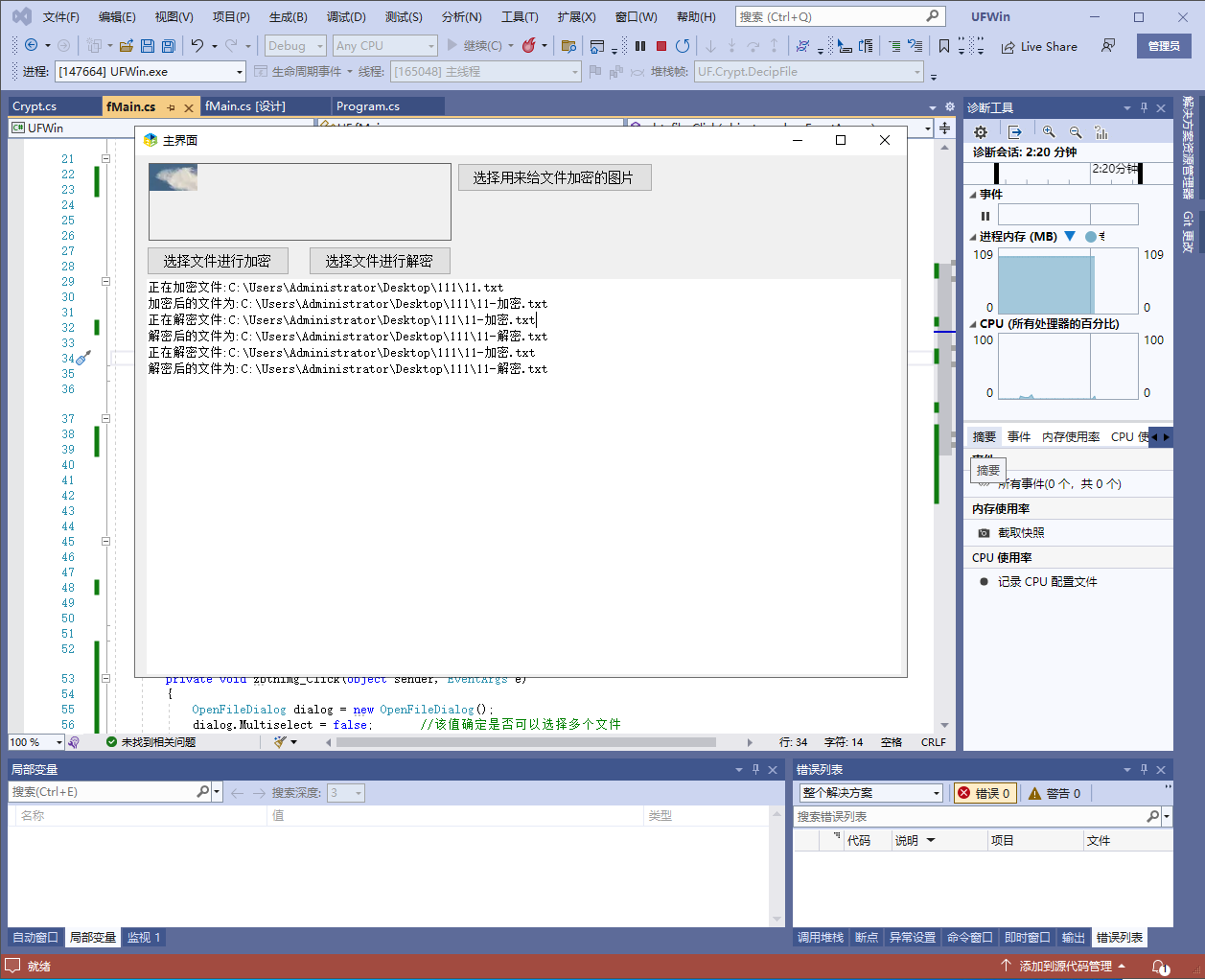
Task: Click the feedback person icon near Live Share
Action: pyautogui.click(x=1108, y=45)
